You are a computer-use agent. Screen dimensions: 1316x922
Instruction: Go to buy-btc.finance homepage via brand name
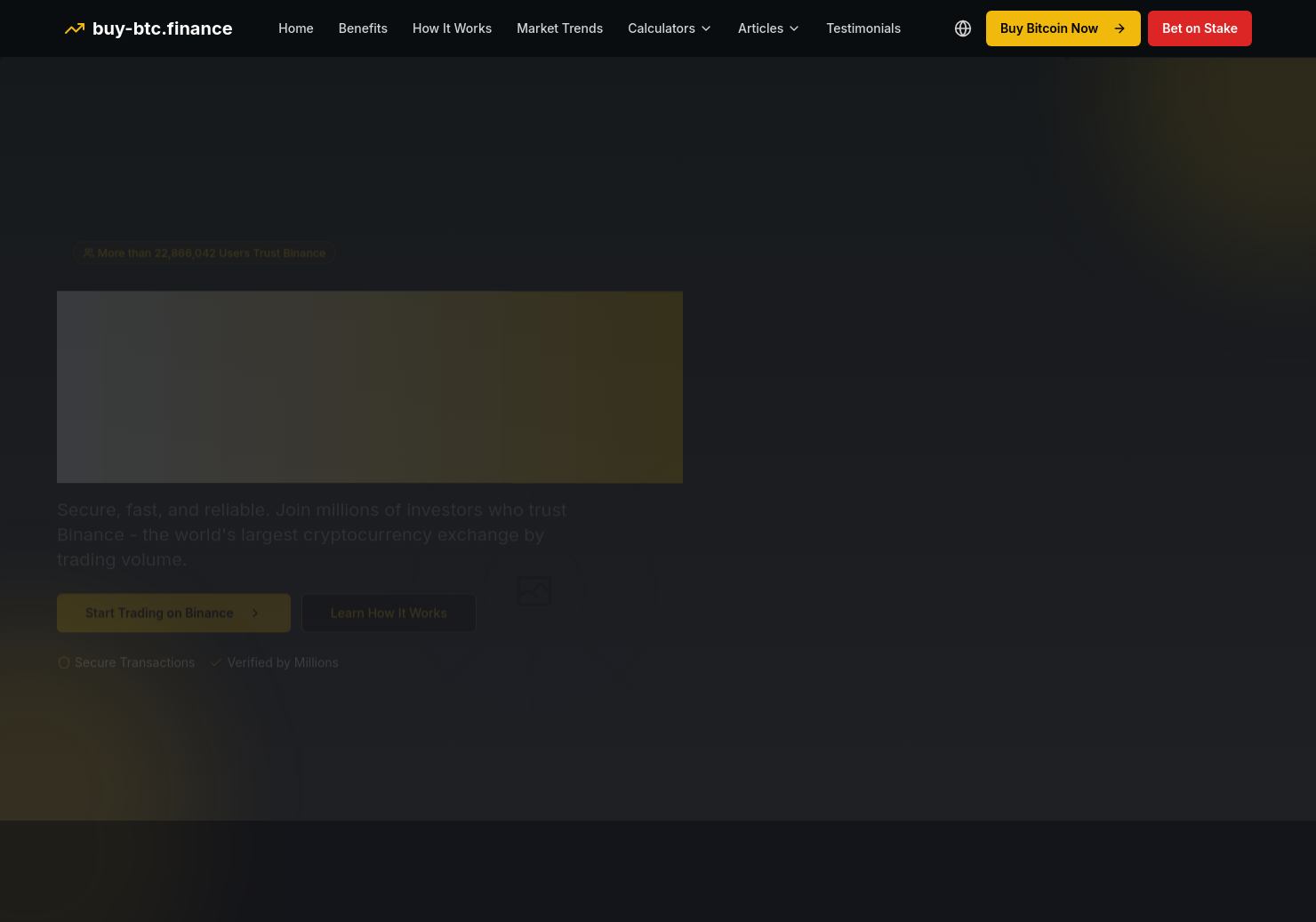(162, 28)
